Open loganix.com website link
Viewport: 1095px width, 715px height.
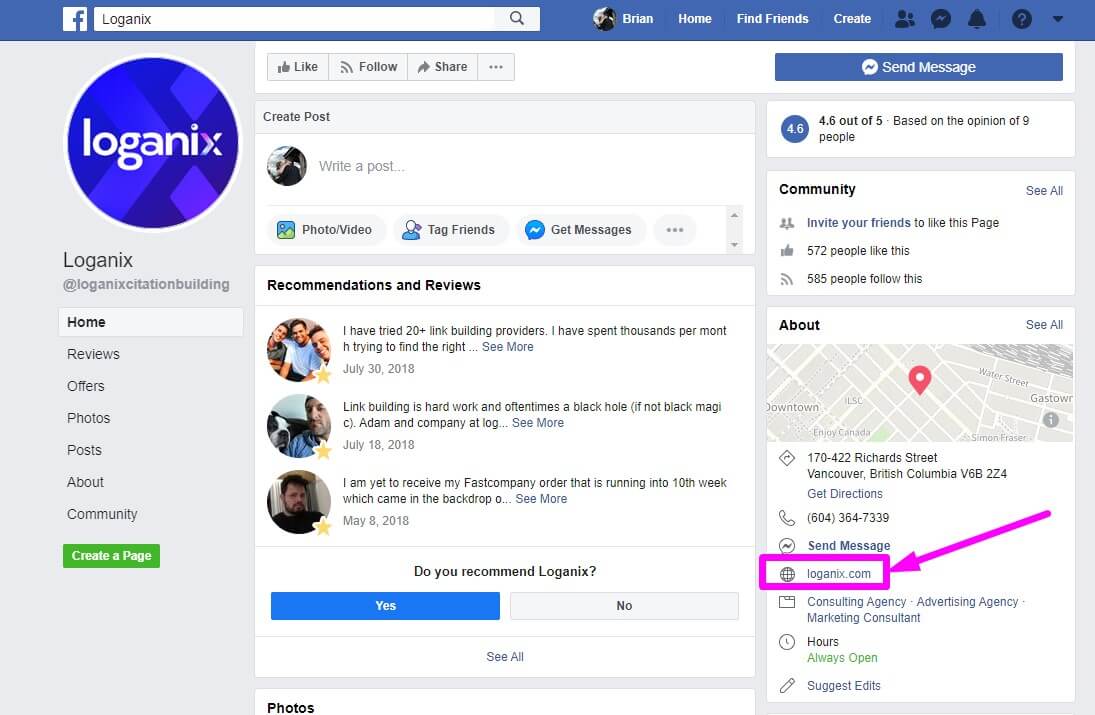839,574
